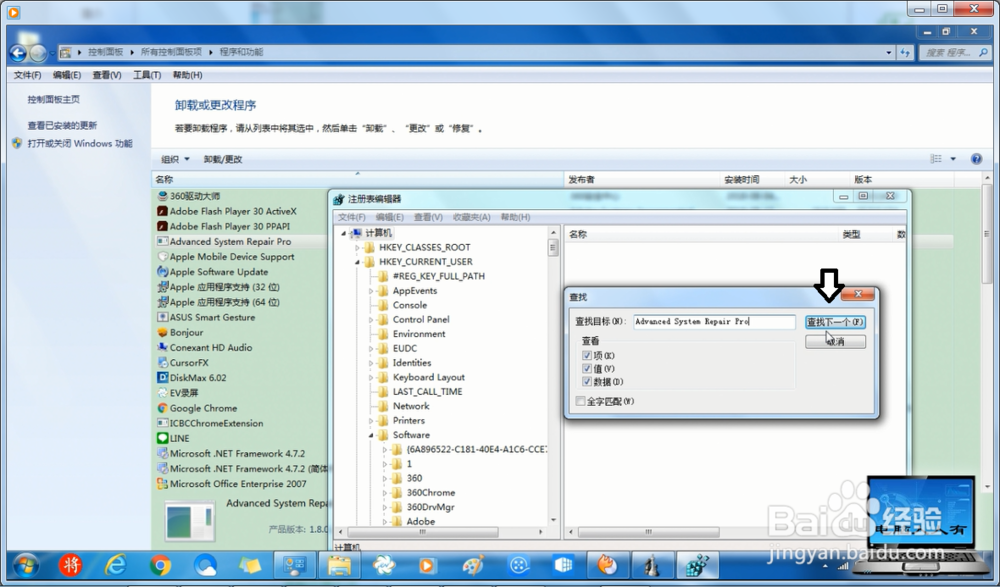Enable 全字匹配(W) checkbox
The image size is (1000, 587).
580,401
